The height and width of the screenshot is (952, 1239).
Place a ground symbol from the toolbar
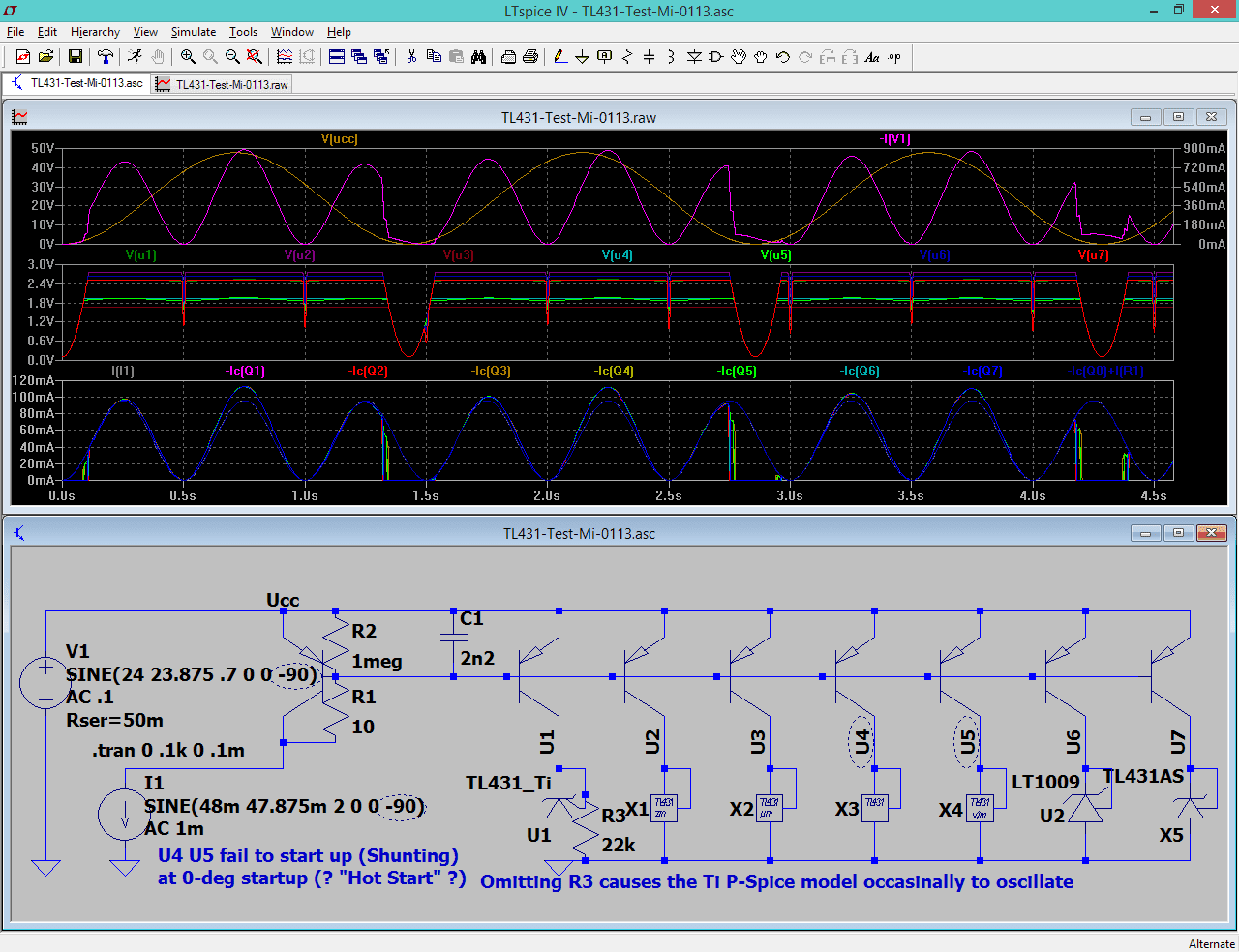582,57
